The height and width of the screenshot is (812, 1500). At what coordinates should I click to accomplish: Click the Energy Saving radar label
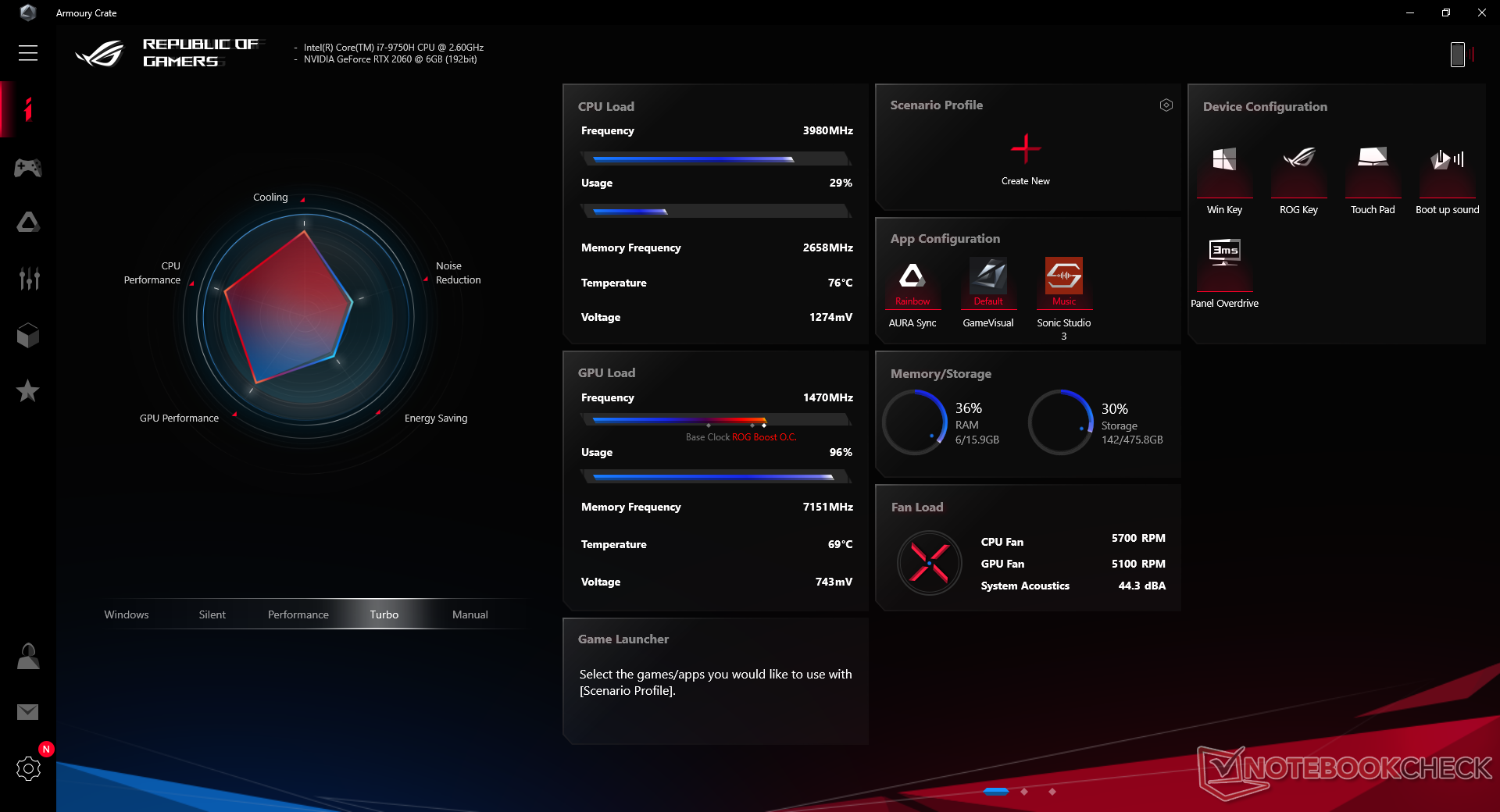pyautogui.click(x=436, y=418)
